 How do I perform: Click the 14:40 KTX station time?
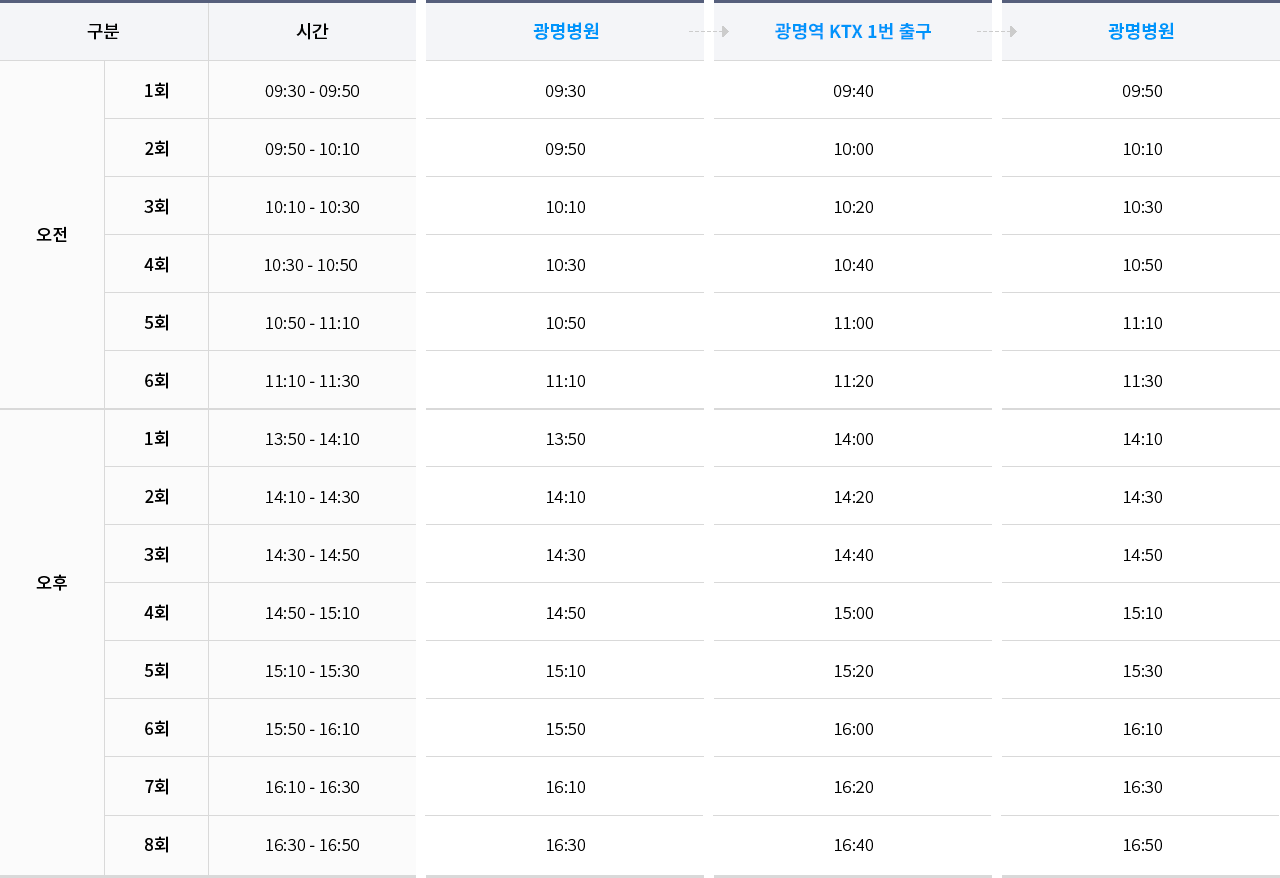853,555
